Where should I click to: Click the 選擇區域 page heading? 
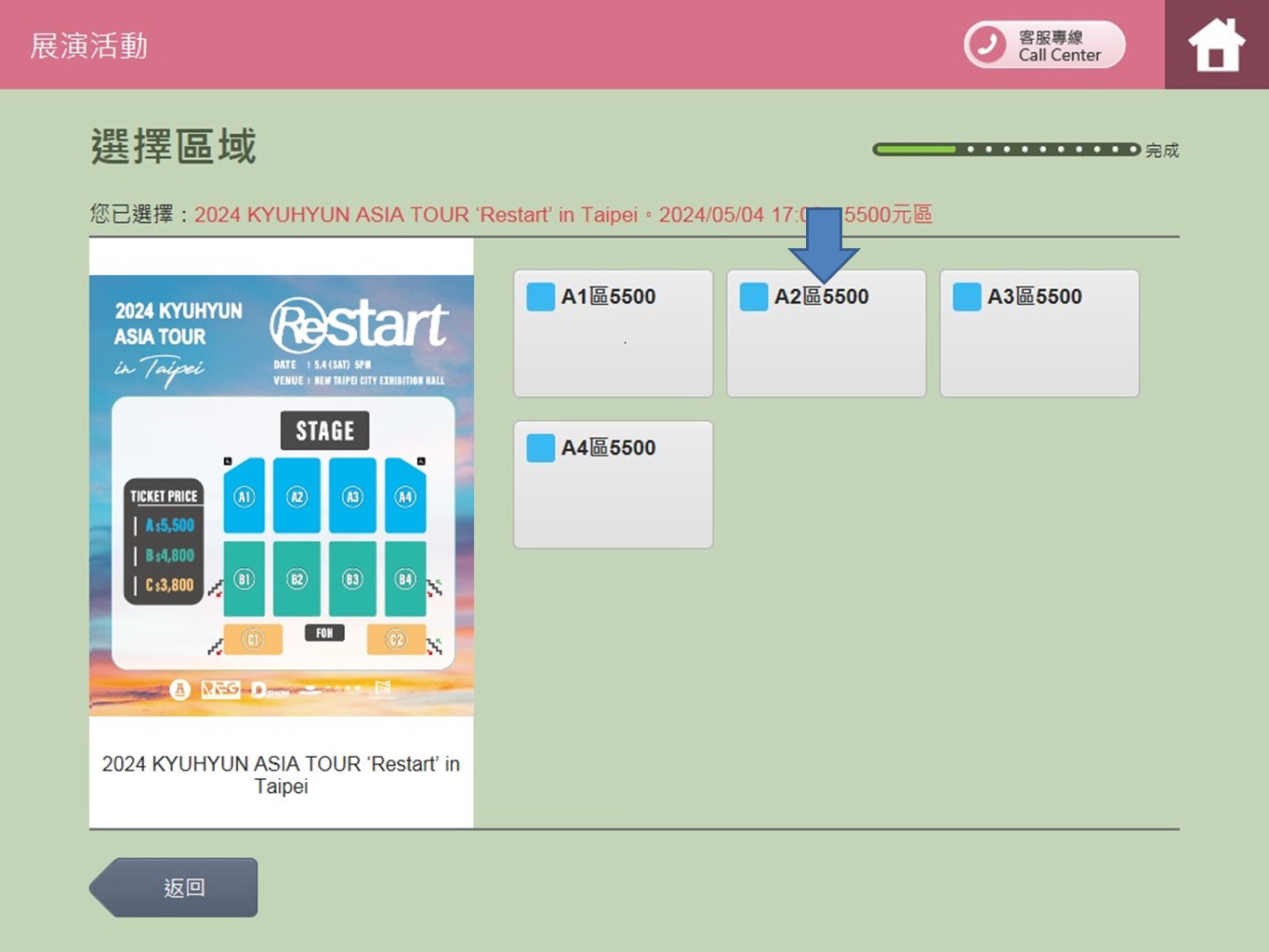(174, 147)
